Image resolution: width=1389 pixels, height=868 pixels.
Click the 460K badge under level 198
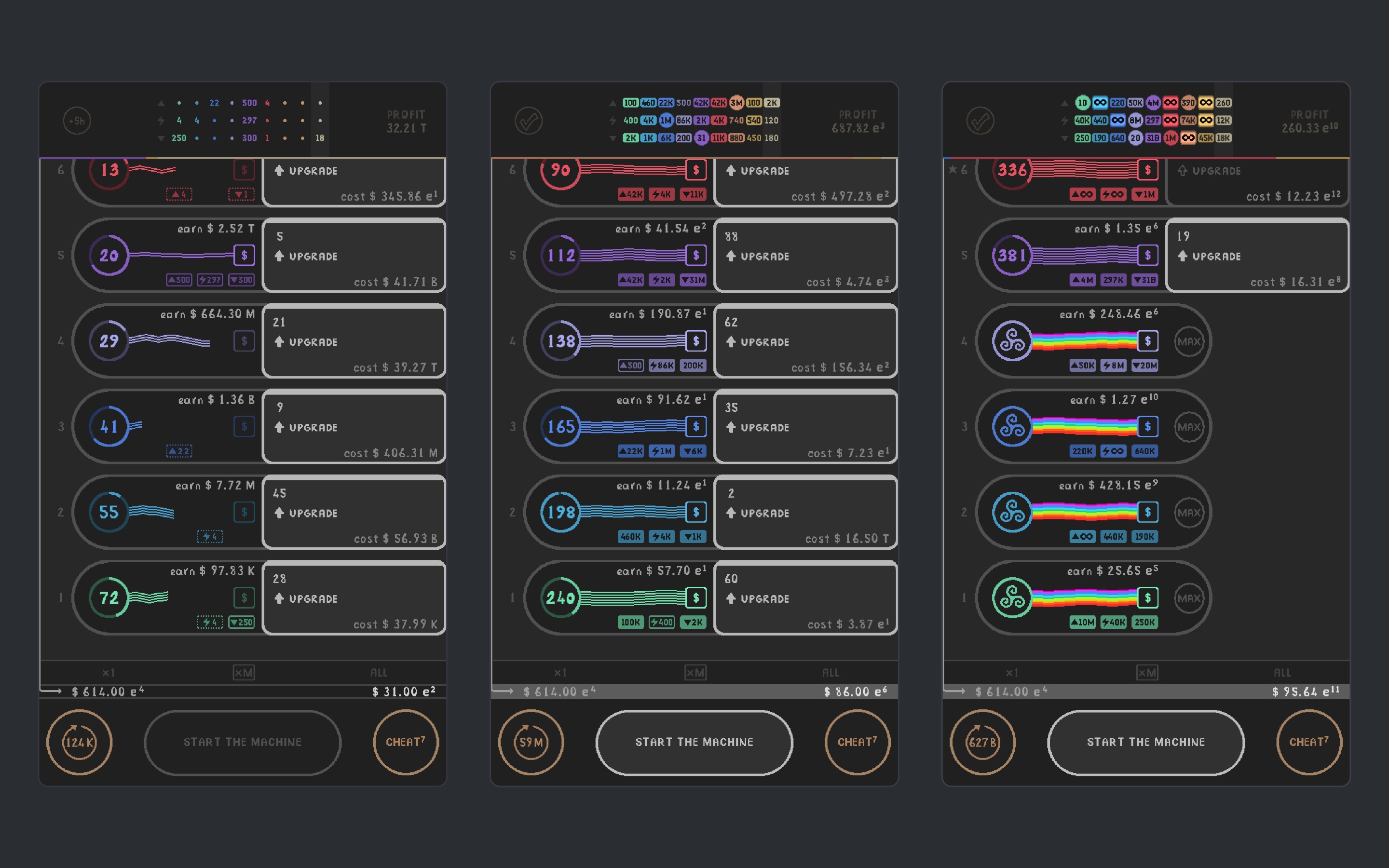630,537
